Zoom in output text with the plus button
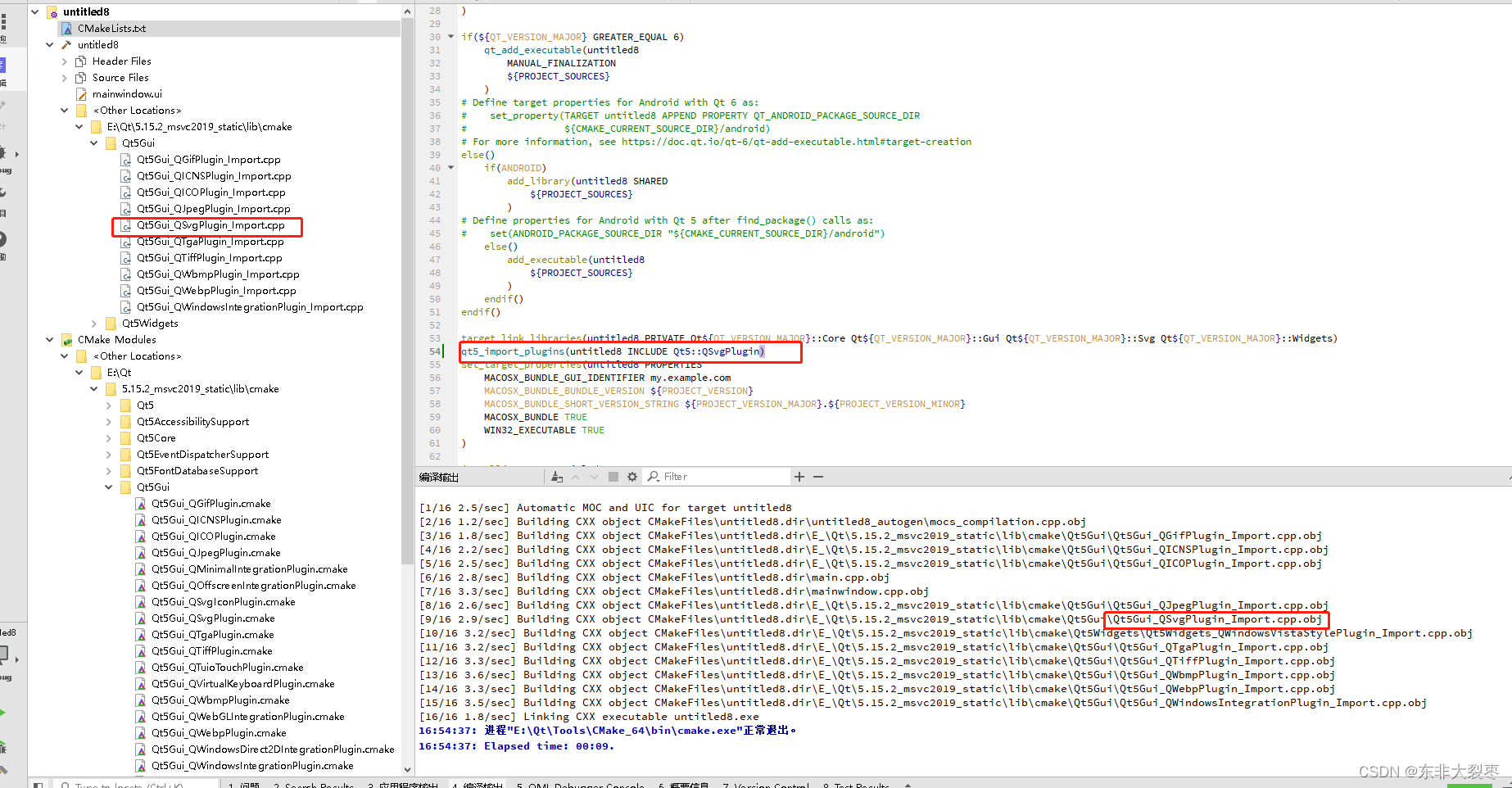This screenshot has height=788, width=1512. (799, 476)
